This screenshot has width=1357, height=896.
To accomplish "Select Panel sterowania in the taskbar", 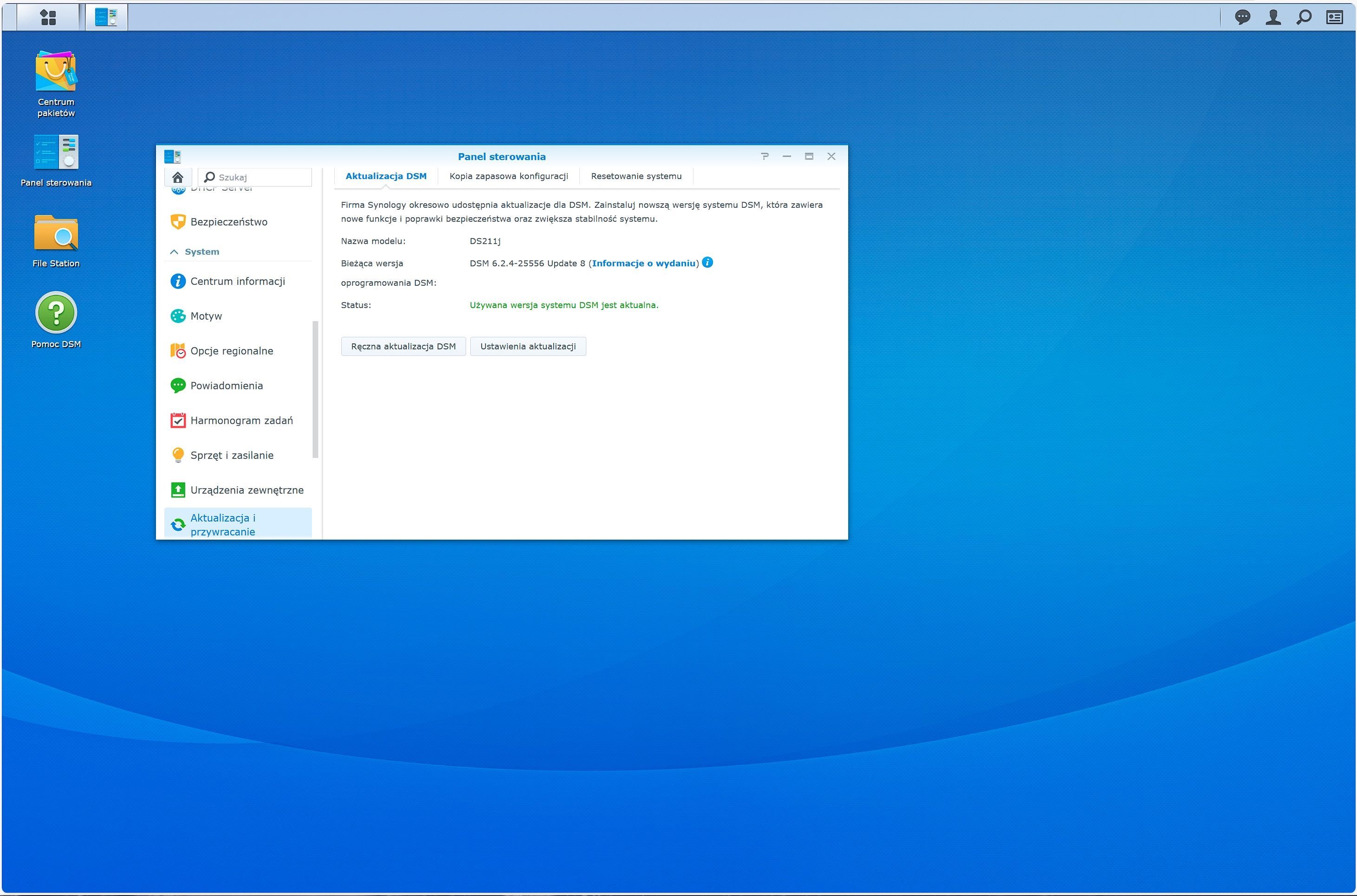I will click(106, 17).
